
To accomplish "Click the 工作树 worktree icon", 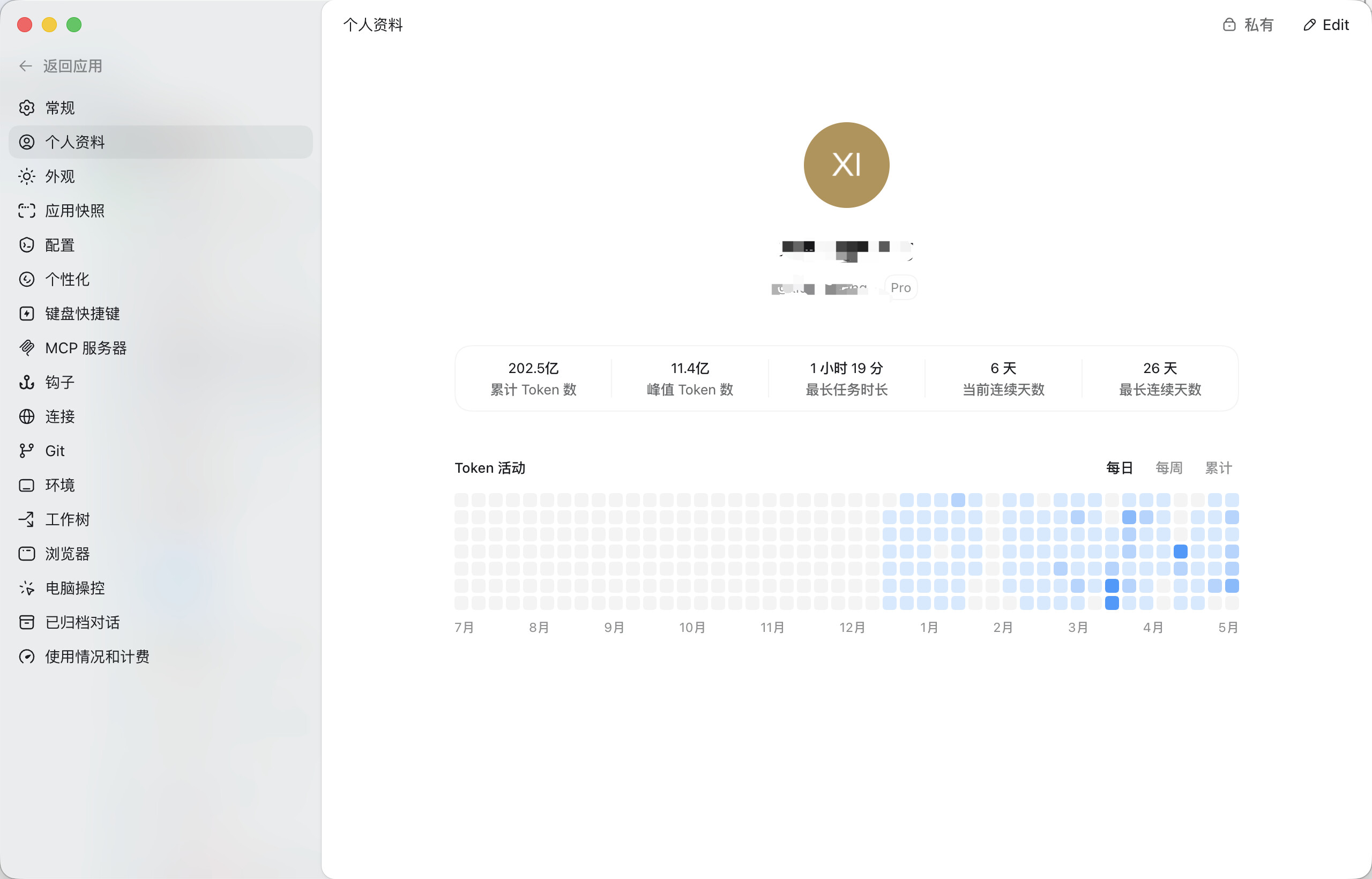I will point(27,519).
